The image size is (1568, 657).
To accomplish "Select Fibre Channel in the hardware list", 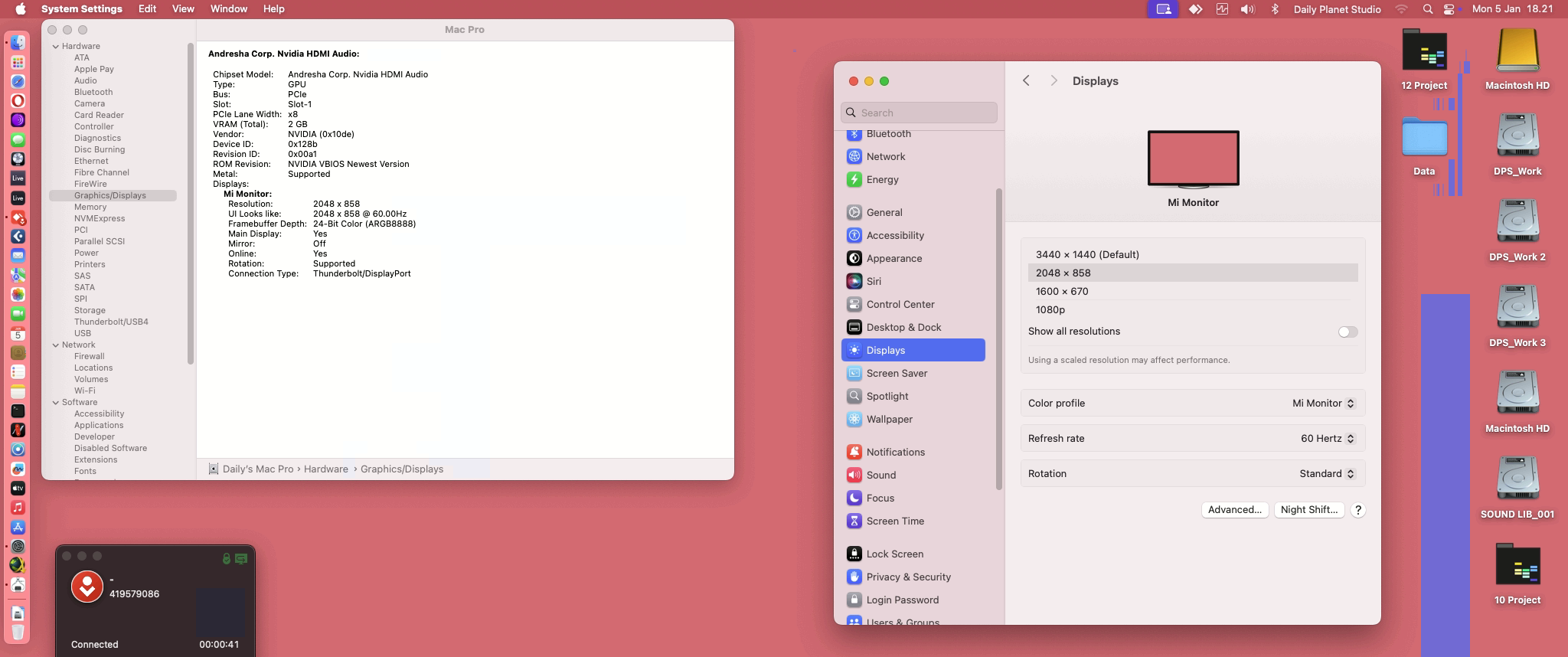I will point(102,173).
